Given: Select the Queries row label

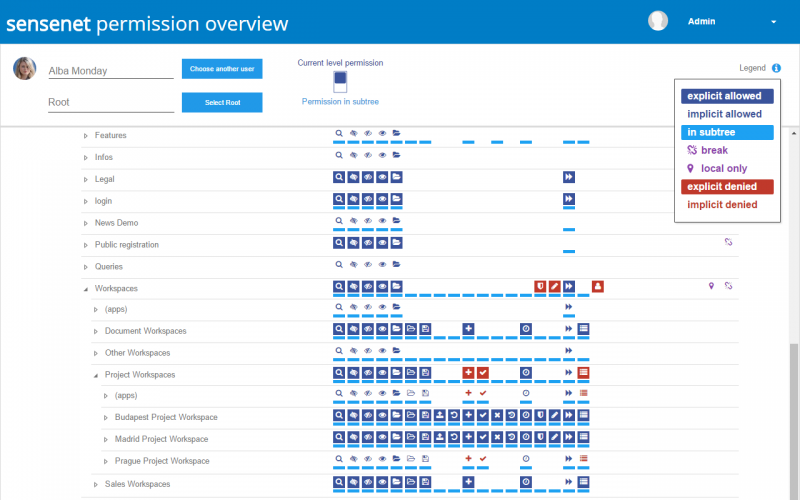Looking at the screenshot, I should pyautogui.click(x=109, y=266).
